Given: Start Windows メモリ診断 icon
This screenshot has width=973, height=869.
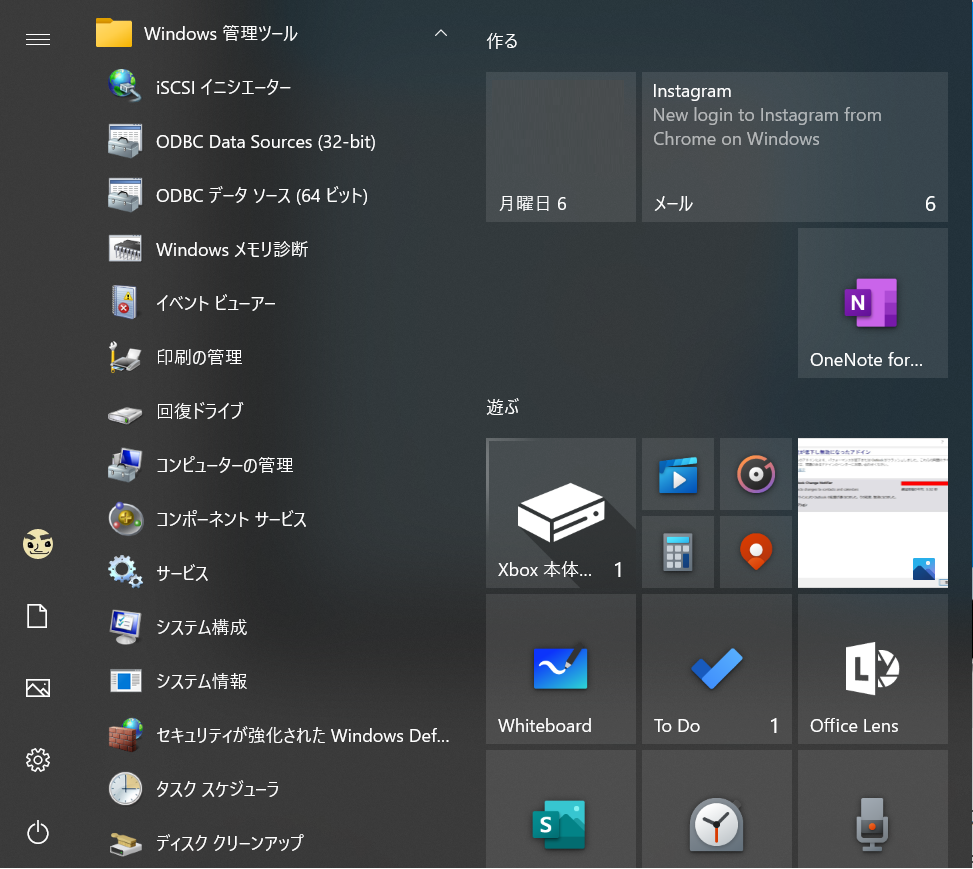Looking at the screenshot, I should tap(125, 249).
